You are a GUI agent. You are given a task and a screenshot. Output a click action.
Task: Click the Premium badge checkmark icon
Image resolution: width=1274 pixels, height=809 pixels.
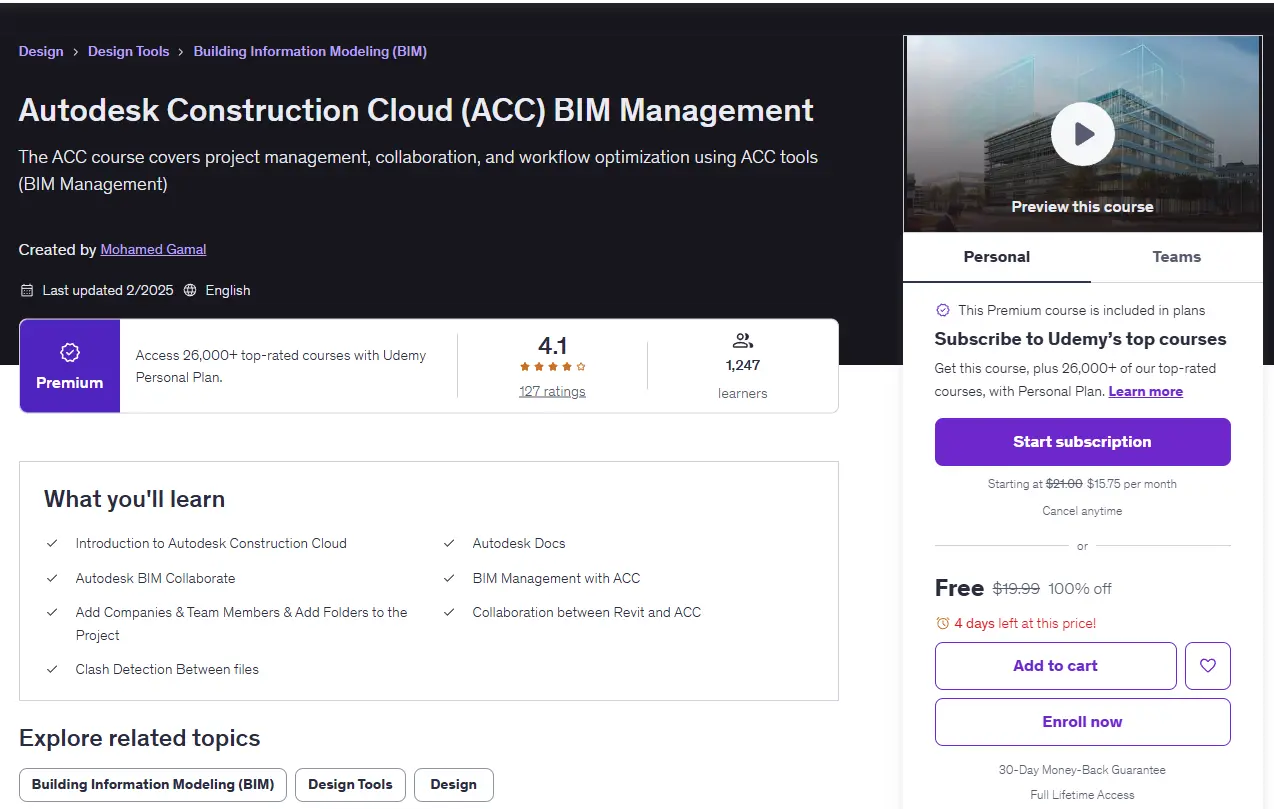click(x=70, y=352)
